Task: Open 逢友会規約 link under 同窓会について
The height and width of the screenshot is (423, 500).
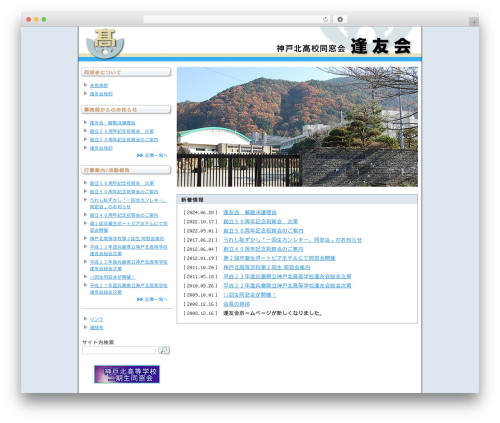Action: (x=101, y=94)
